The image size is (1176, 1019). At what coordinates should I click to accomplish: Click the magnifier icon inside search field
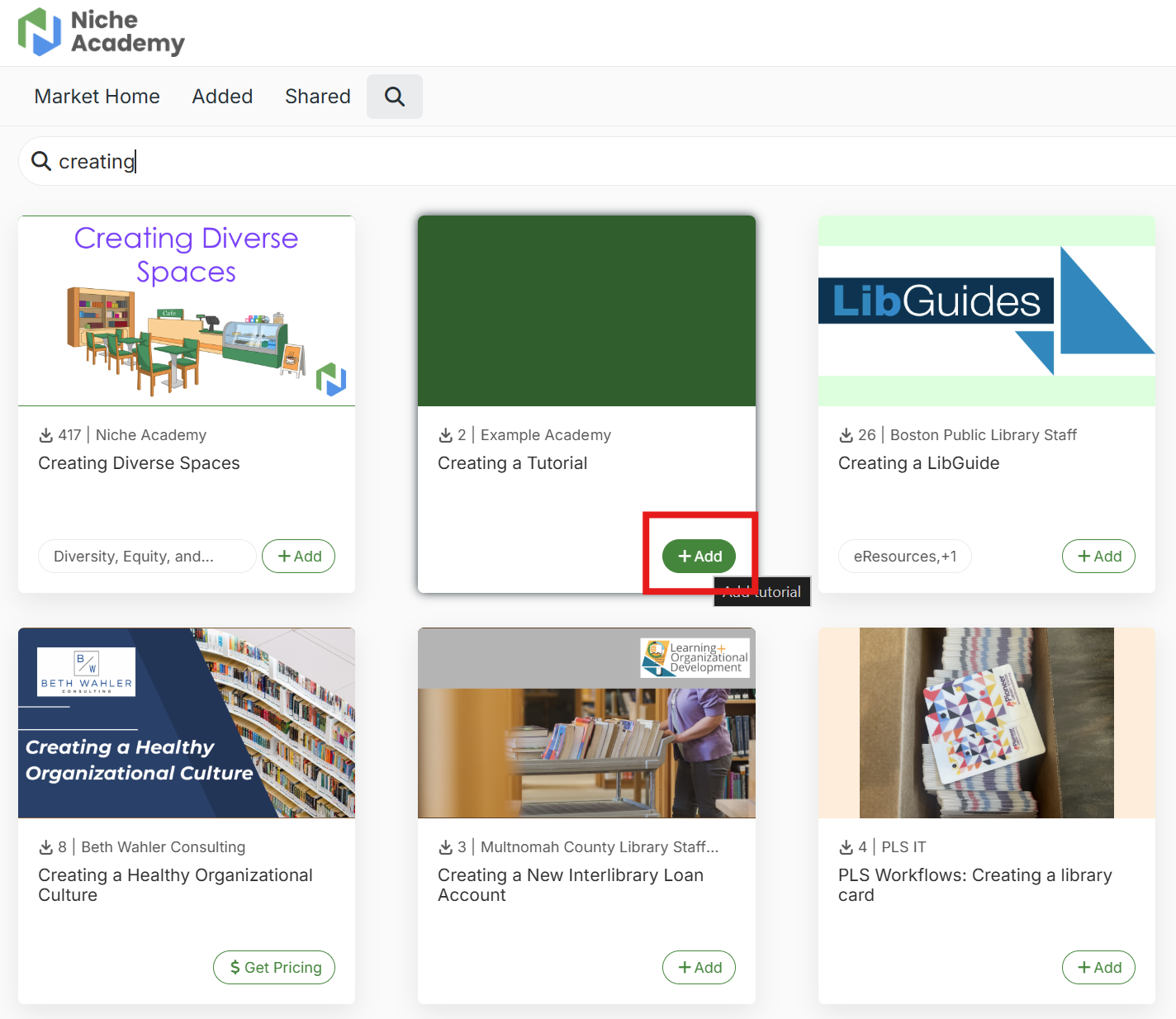point(41,161)
